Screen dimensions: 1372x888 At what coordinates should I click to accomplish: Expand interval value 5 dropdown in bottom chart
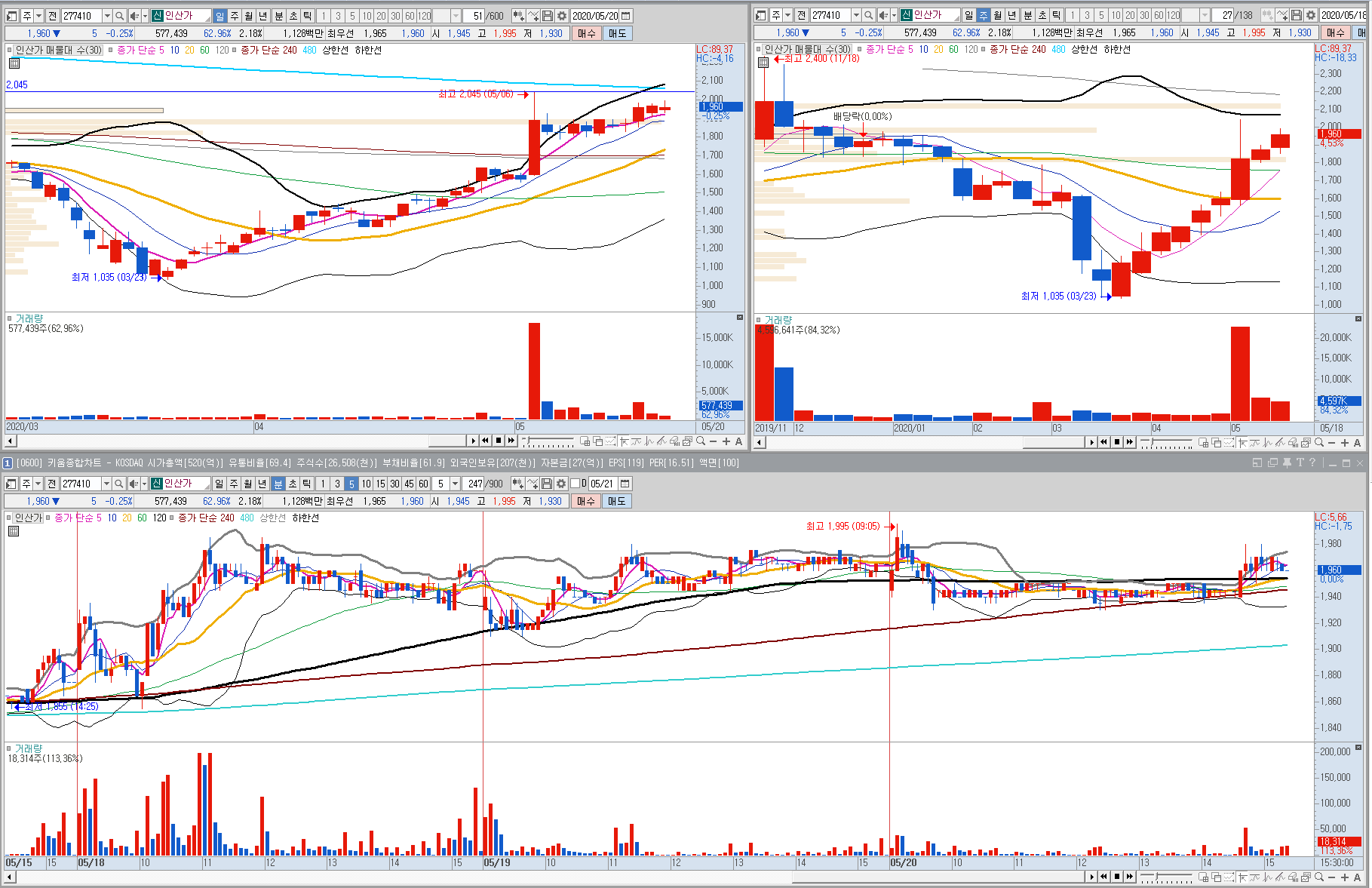(x=455, y=484)
